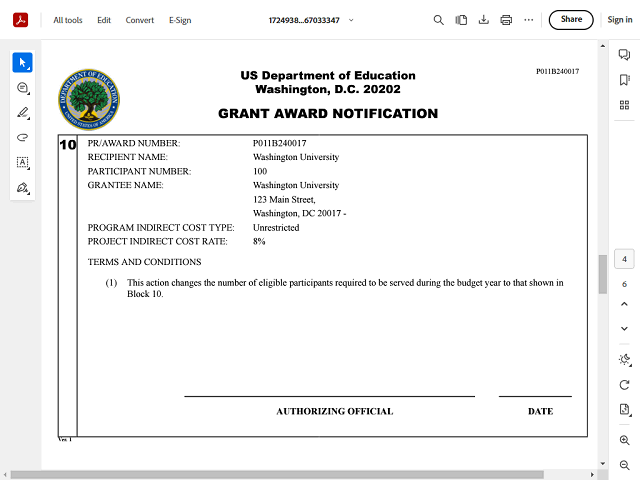Expand the document filename dropdown
The image size is (640, 480).
351,20
